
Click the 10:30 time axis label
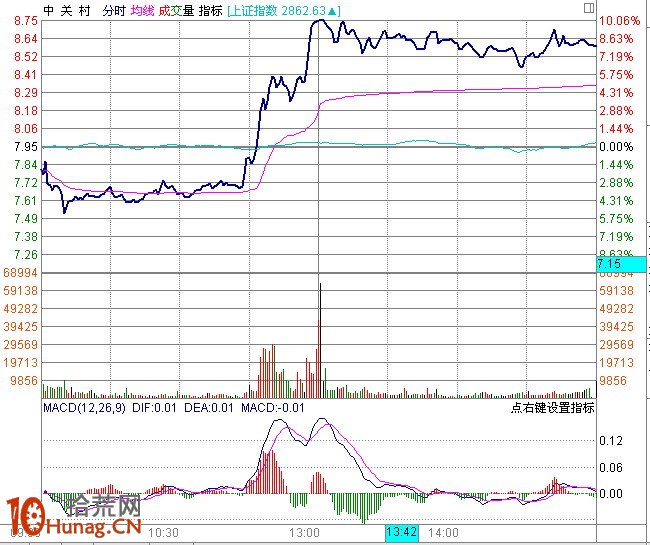click(x=163, y=532)
